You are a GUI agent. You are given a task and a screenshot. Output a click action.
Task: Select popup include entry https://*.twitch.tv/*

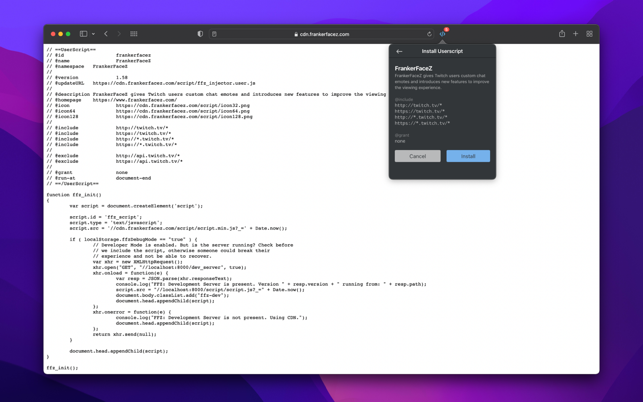422,123
